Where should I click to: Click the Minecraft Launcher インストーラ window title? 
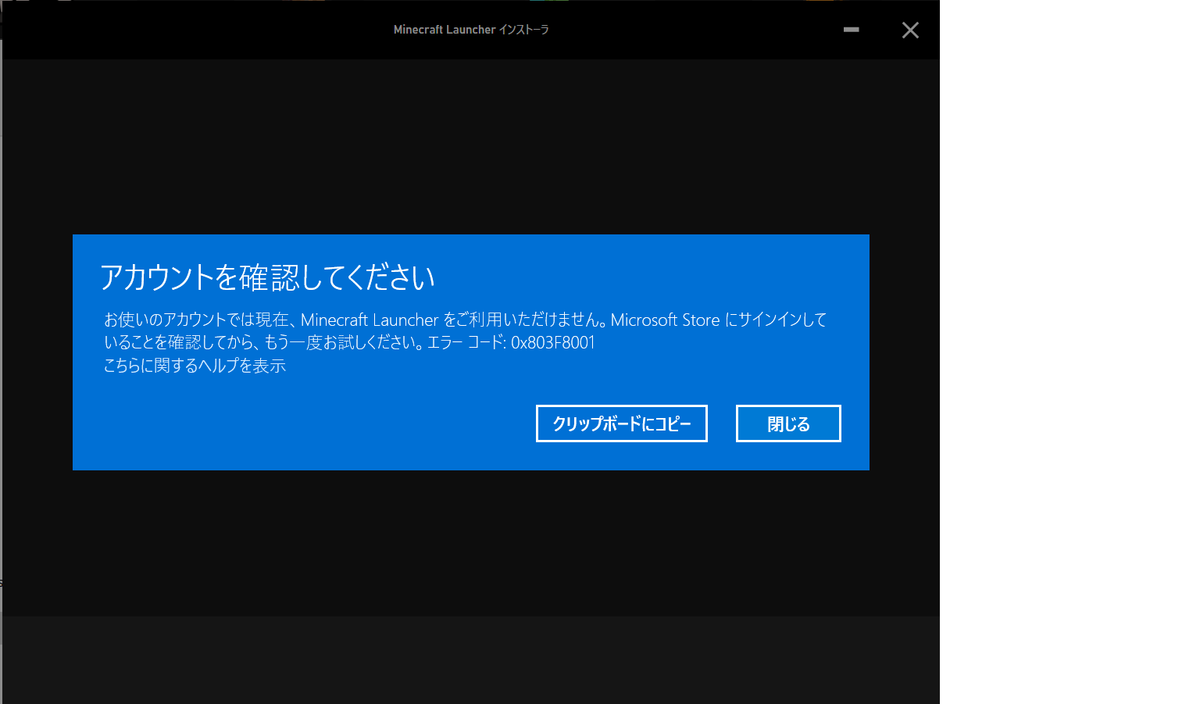(x=471, y=30)
